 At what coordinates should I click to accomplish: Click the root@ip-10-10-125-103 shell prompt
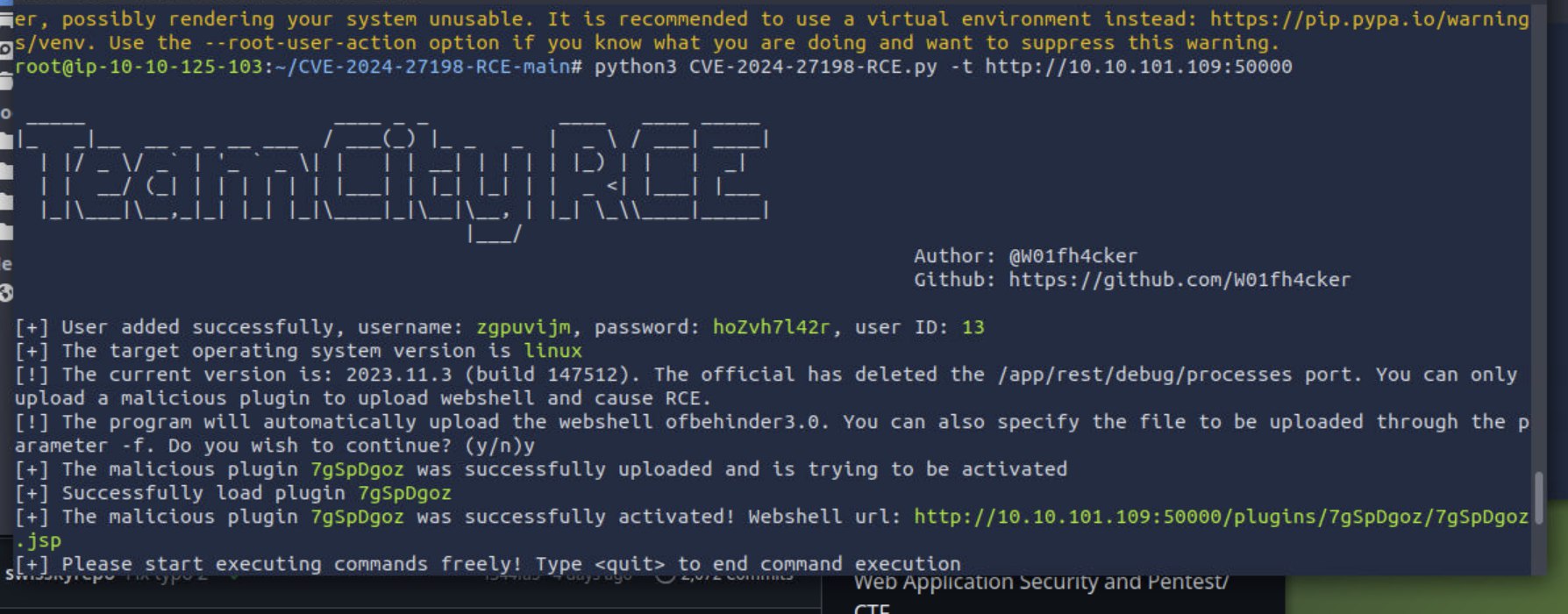[139, 67]
